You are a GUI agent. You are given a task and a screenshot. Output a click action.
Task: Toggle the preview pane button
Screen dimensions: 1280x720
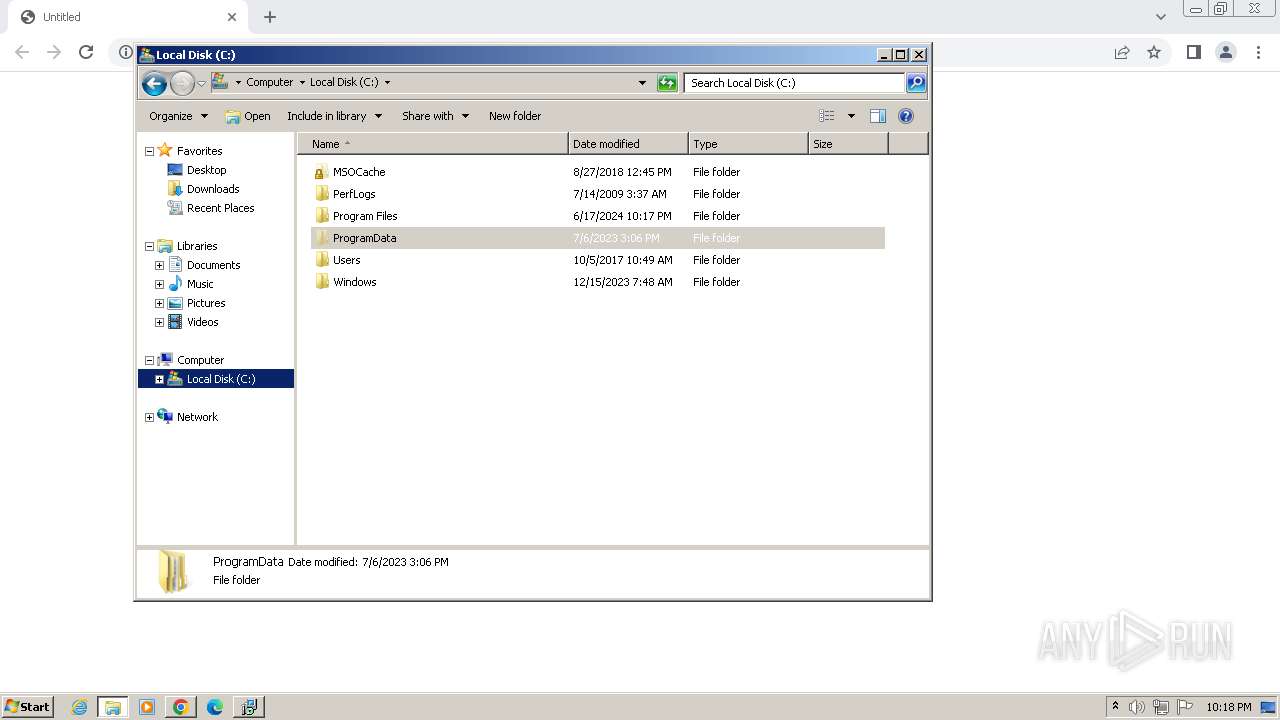click(878, 116)
